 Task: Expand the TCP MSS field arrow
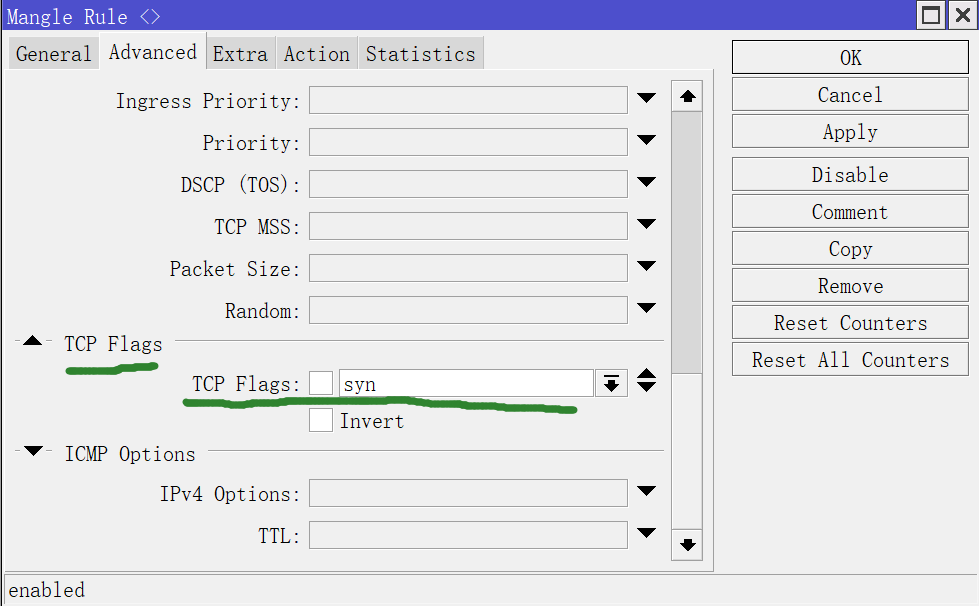click(x=646, y=225)
